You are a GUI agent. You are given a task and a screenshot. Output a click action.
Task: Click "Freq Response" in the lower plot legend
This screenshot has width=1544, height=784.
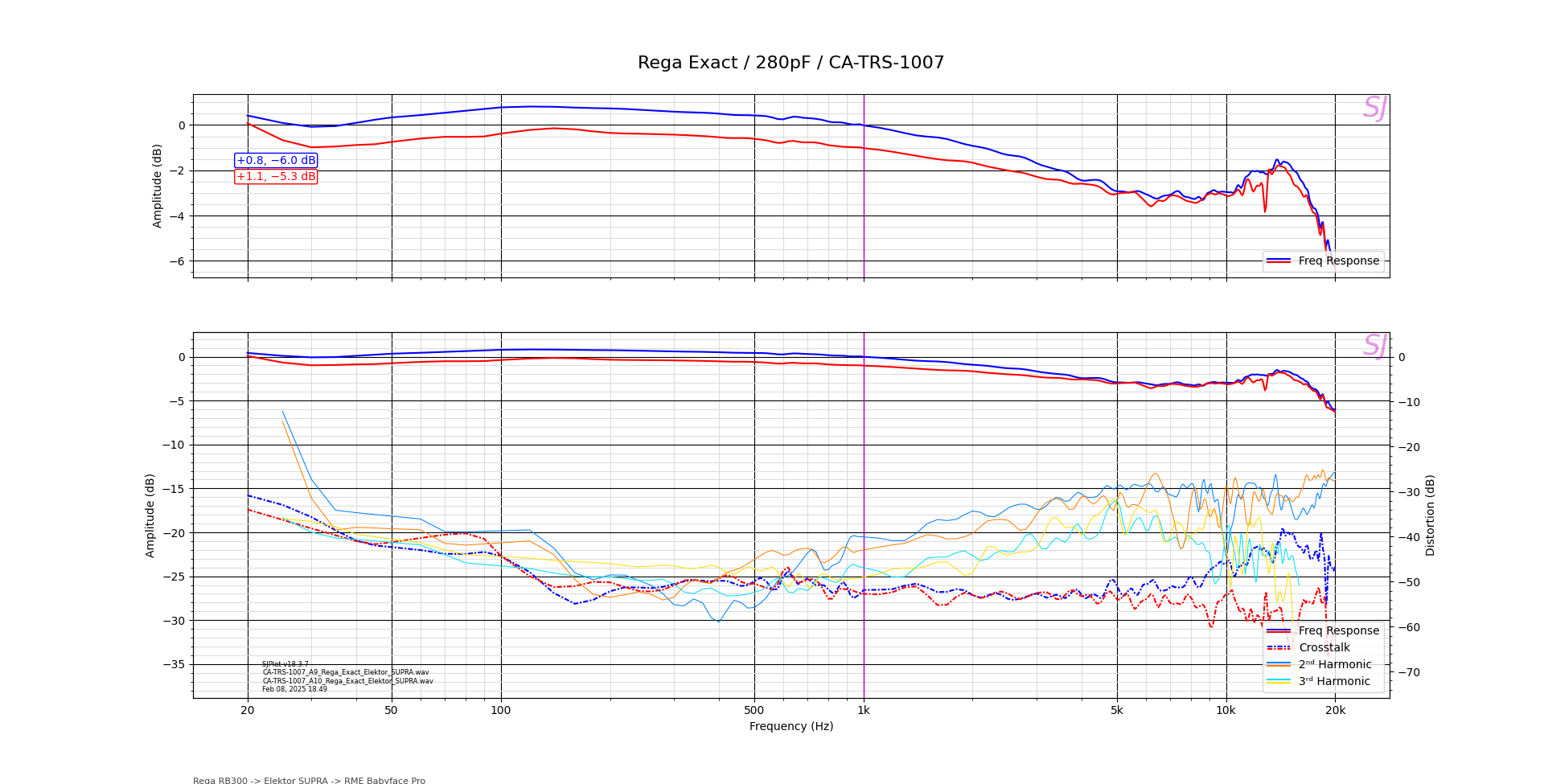coord(1338,630)
